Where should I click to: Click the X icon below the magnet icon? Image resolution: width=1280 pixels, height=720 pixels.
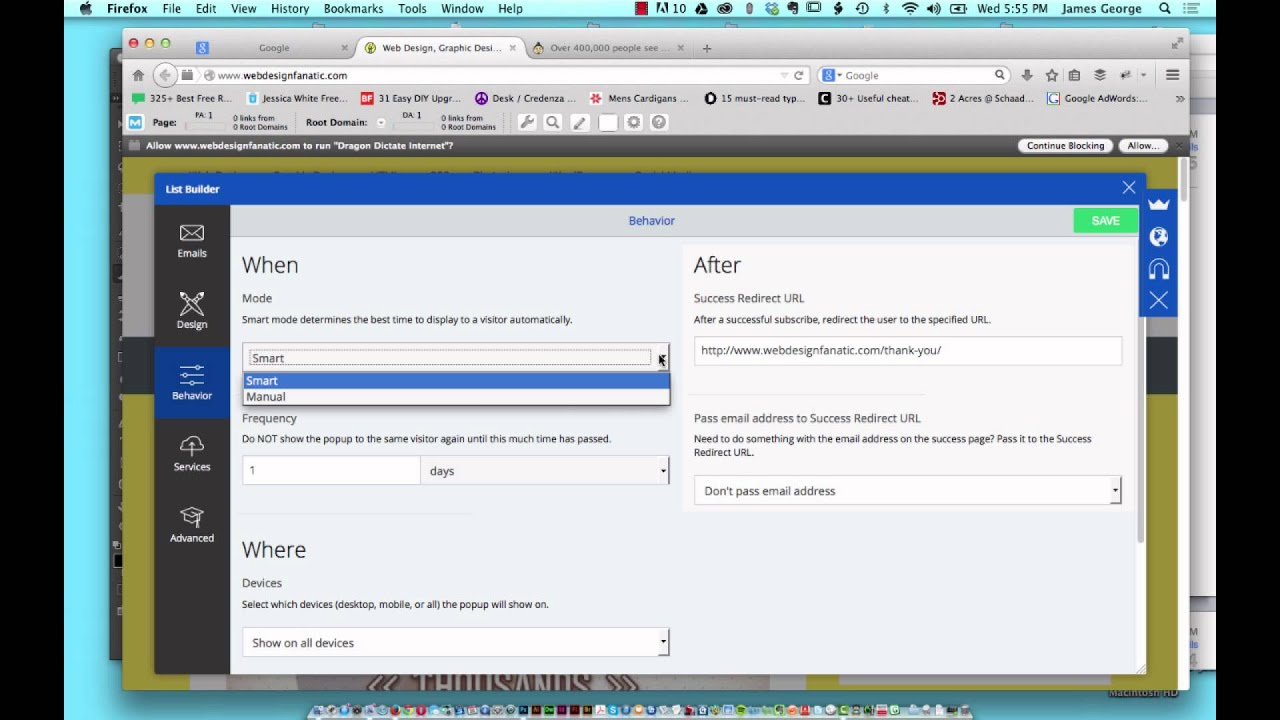click(1158, 300)
